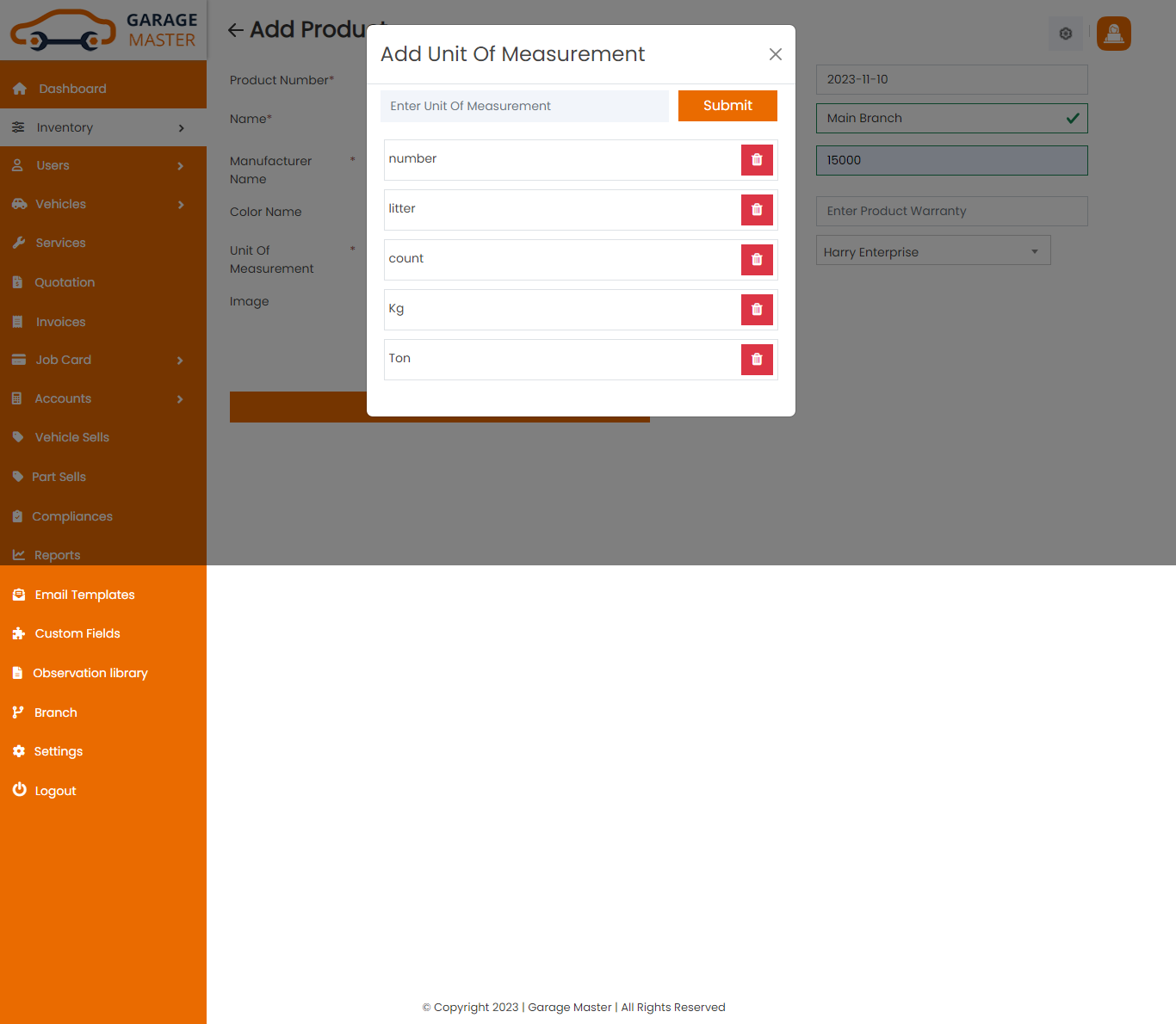Delete the 'litter' unit entry
Screen dimensions: 1176x1024
click(x=757, y=210)
